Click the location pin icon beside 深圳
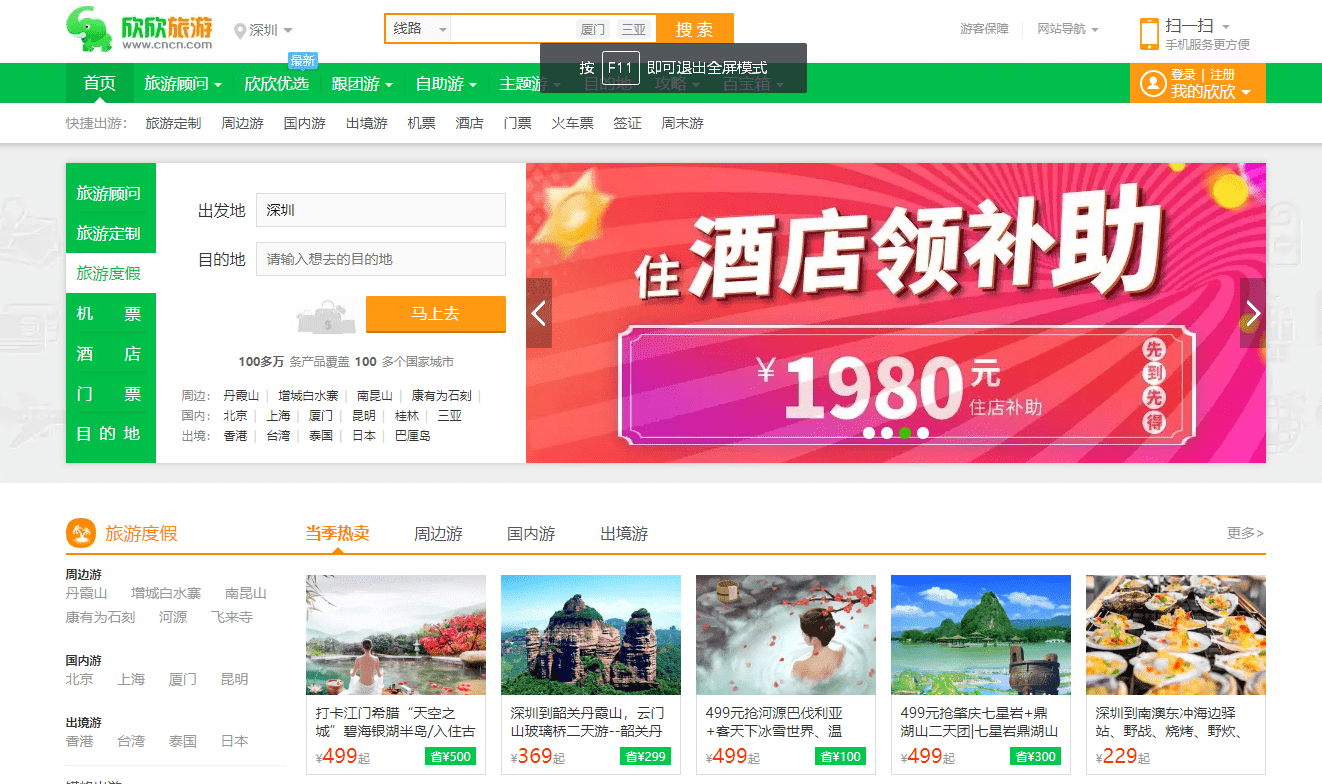The width and height of the screenshot is (1322, 784). (x=239, y=31)
